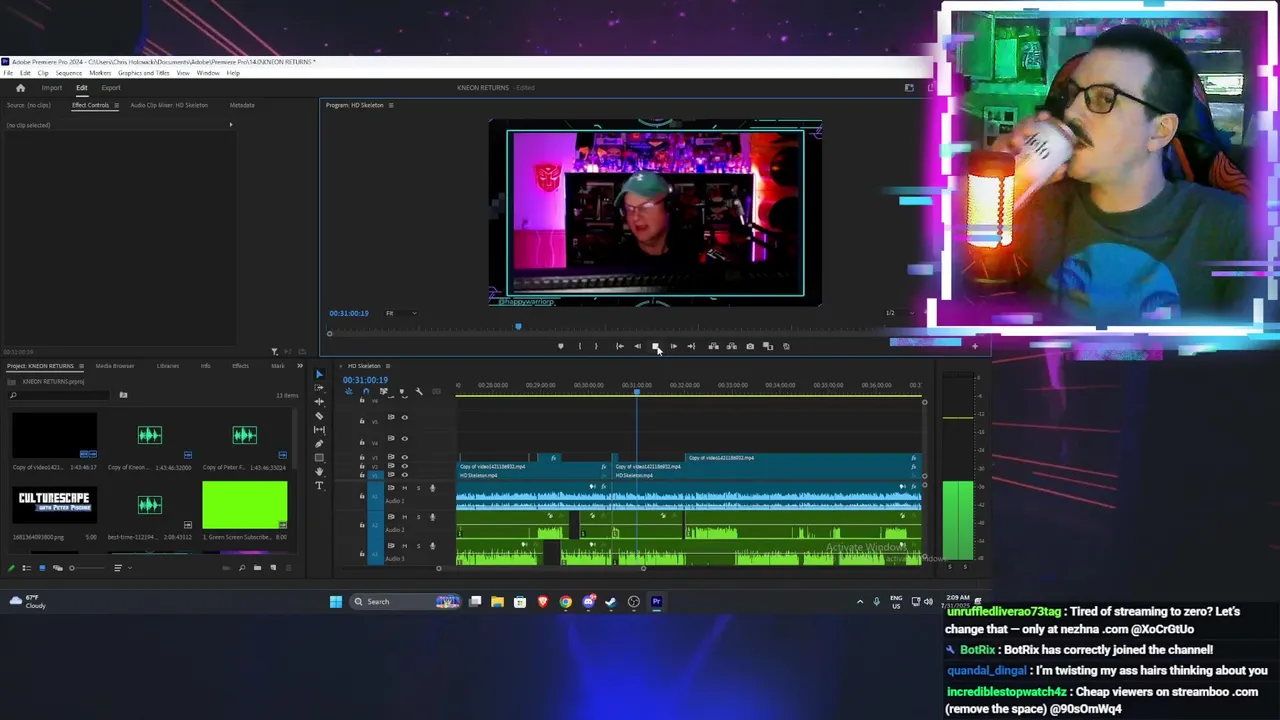The width and height of the screenshot is (1280, 720).
Task: Step back one frame
Action: click(638, 346)
